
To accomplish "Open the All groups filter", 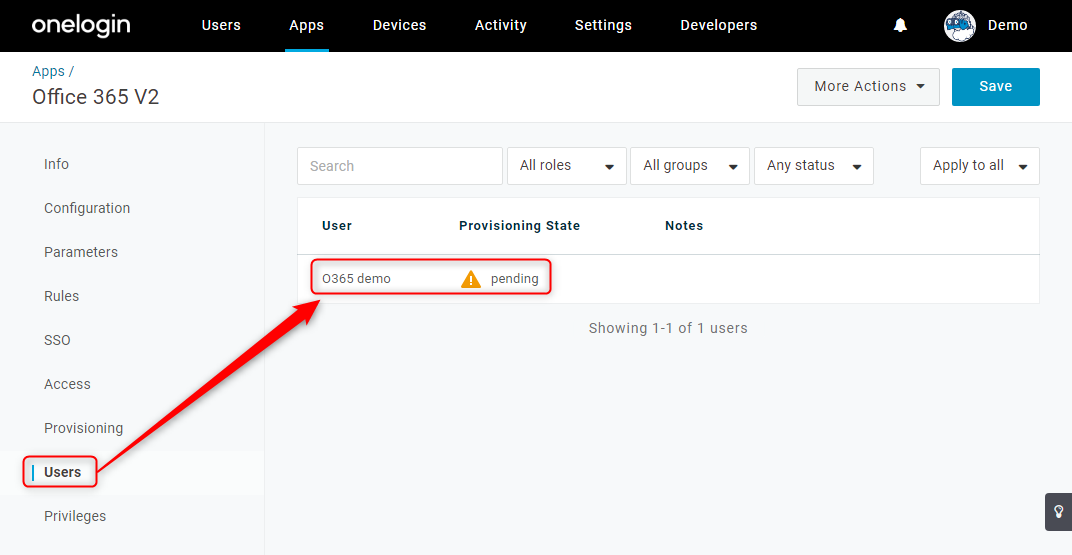I will 690,166.
